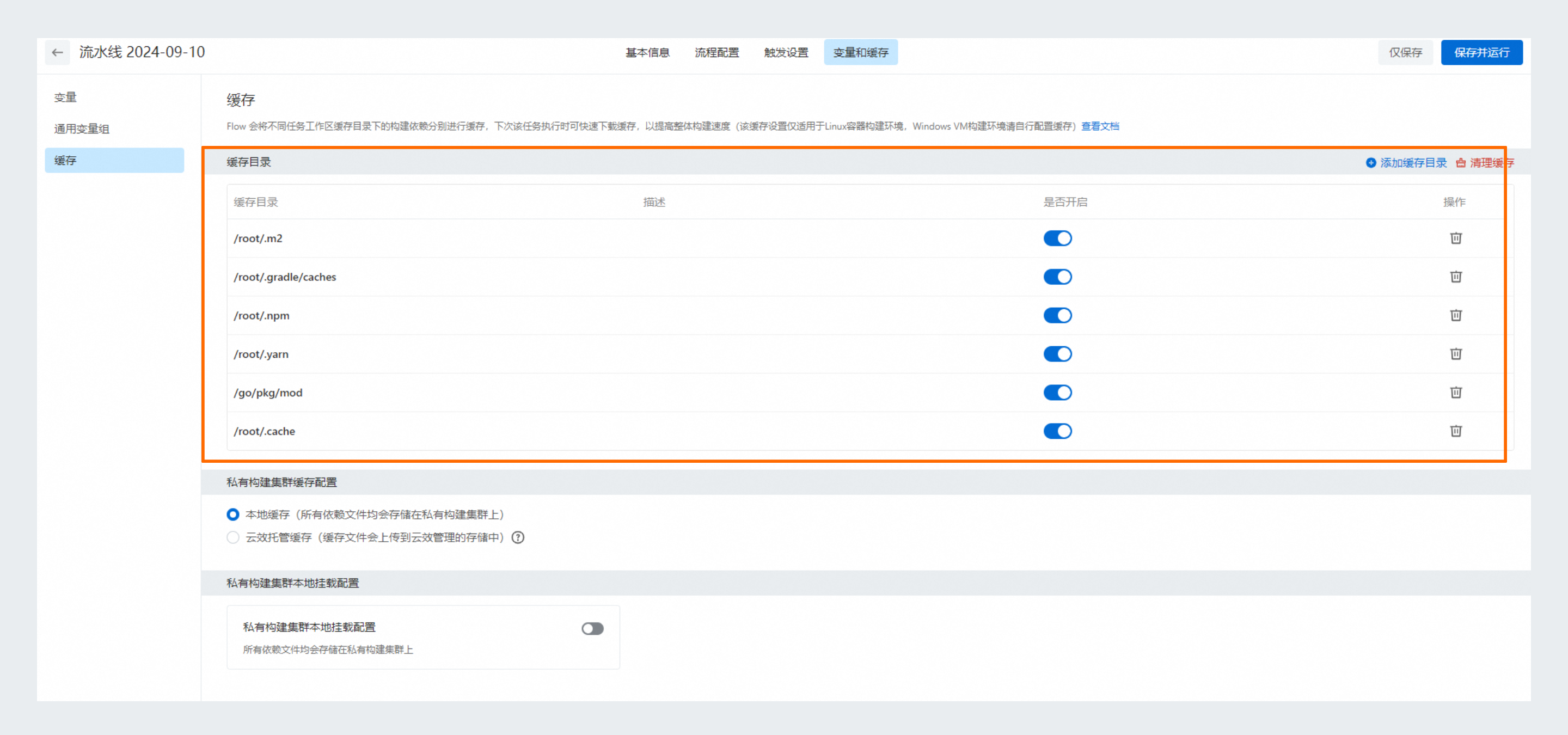
Task: Select 本地缓存 radio option
Action: click(232, 514)
